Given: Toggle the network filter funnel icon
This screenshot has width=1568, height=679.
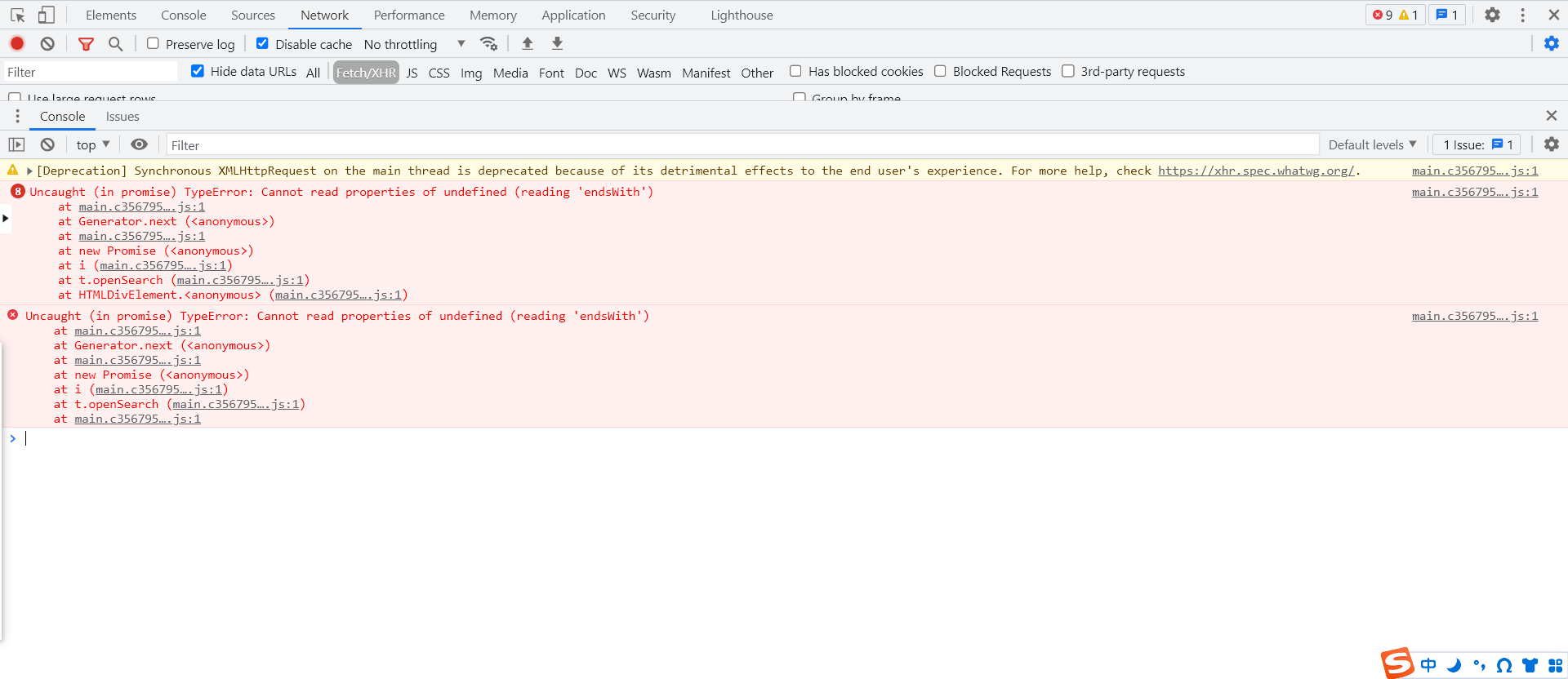Looking at the screenshot, I should coord(86,44).
